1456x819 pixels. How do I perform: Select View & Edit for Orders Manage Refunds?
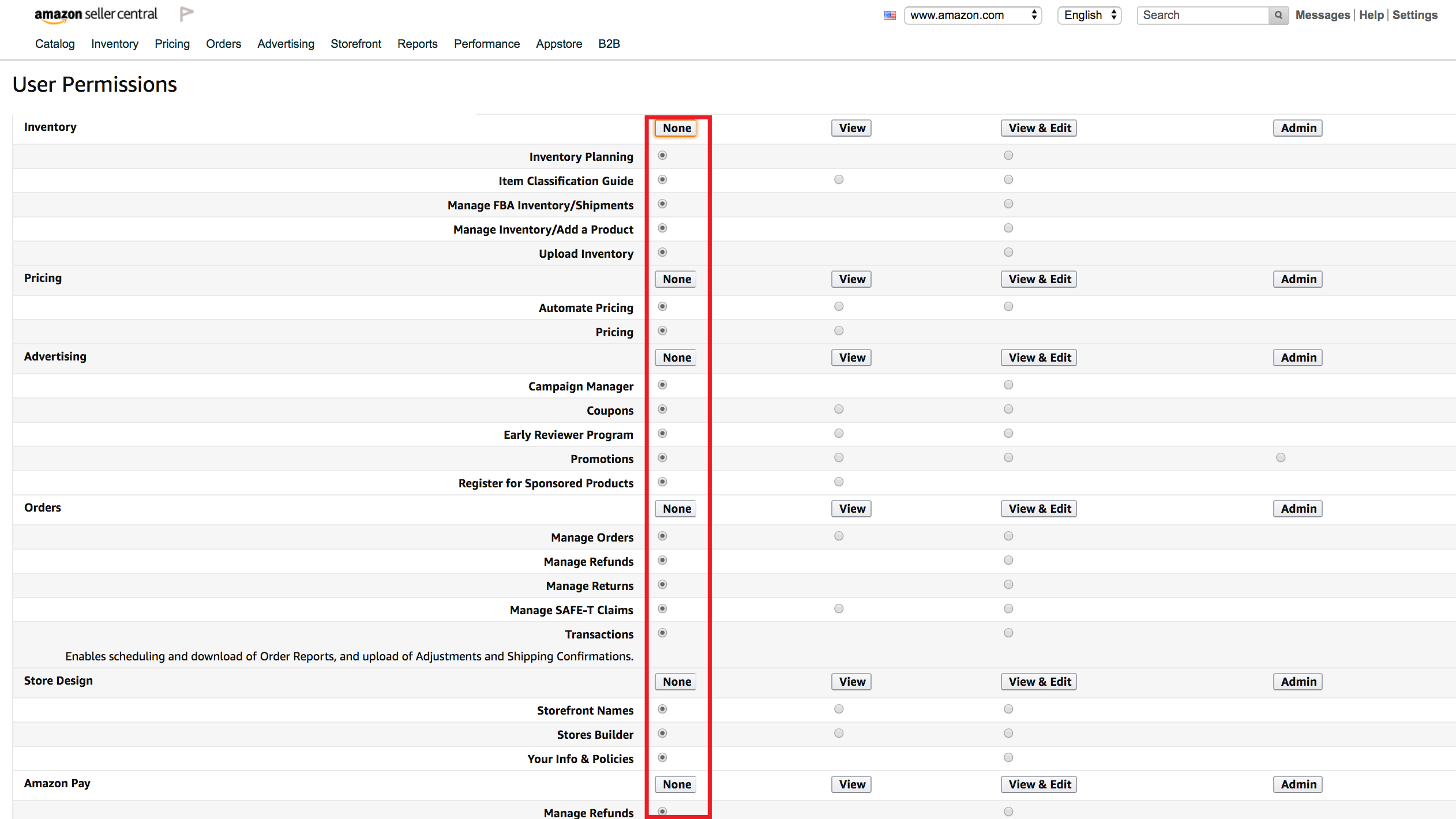[x=1008, y=560]
